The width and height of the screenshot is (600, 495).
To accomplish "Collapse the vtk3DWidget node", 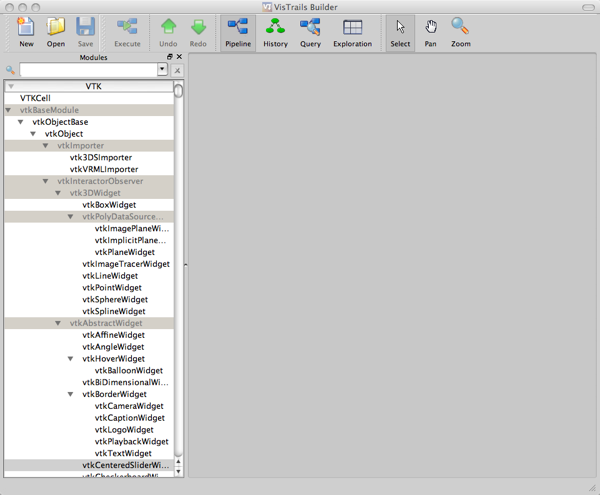I will tap(58, 193).
